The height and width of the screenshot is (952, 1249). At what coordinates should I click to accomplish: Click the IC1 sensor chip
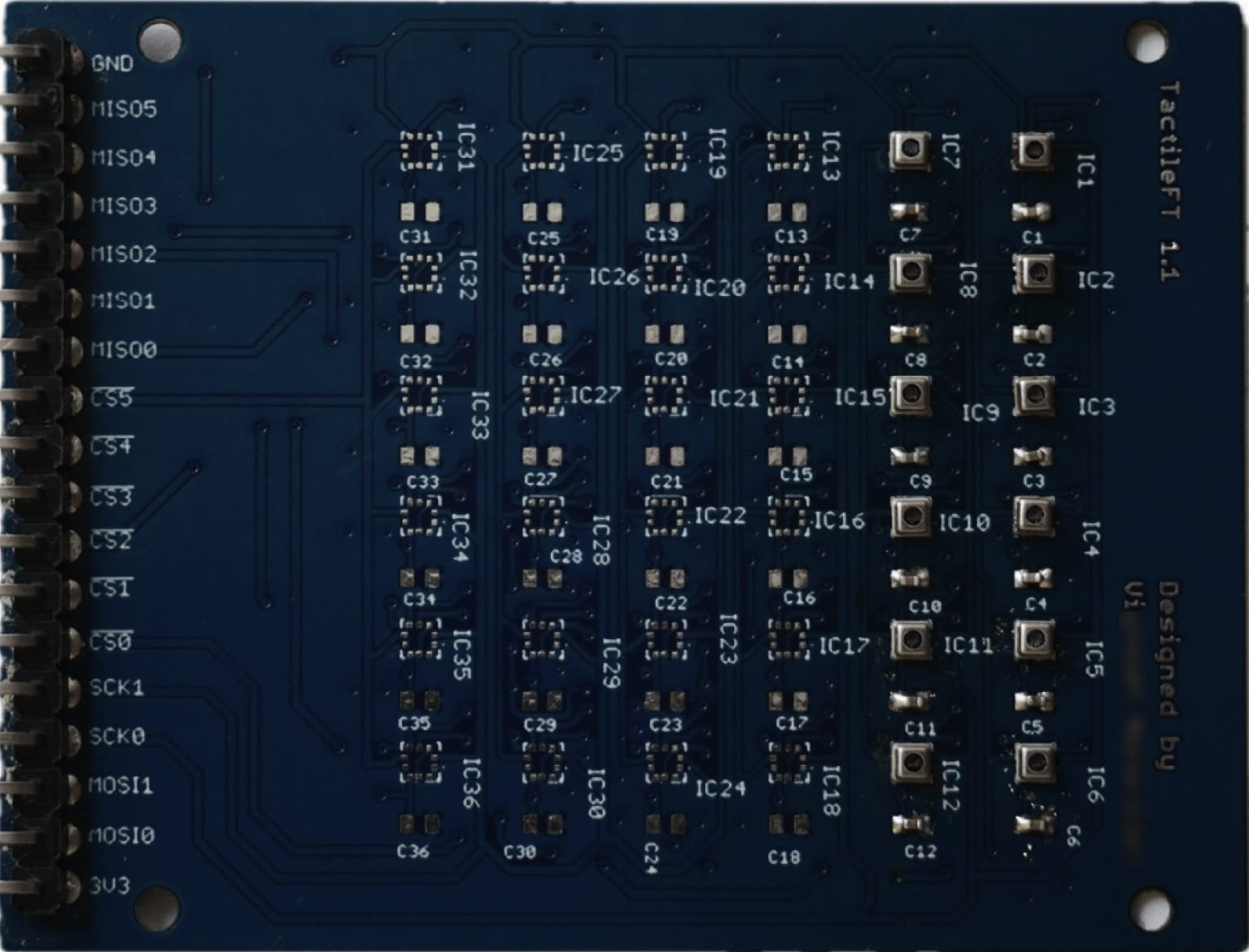(x=1032, y=151)
